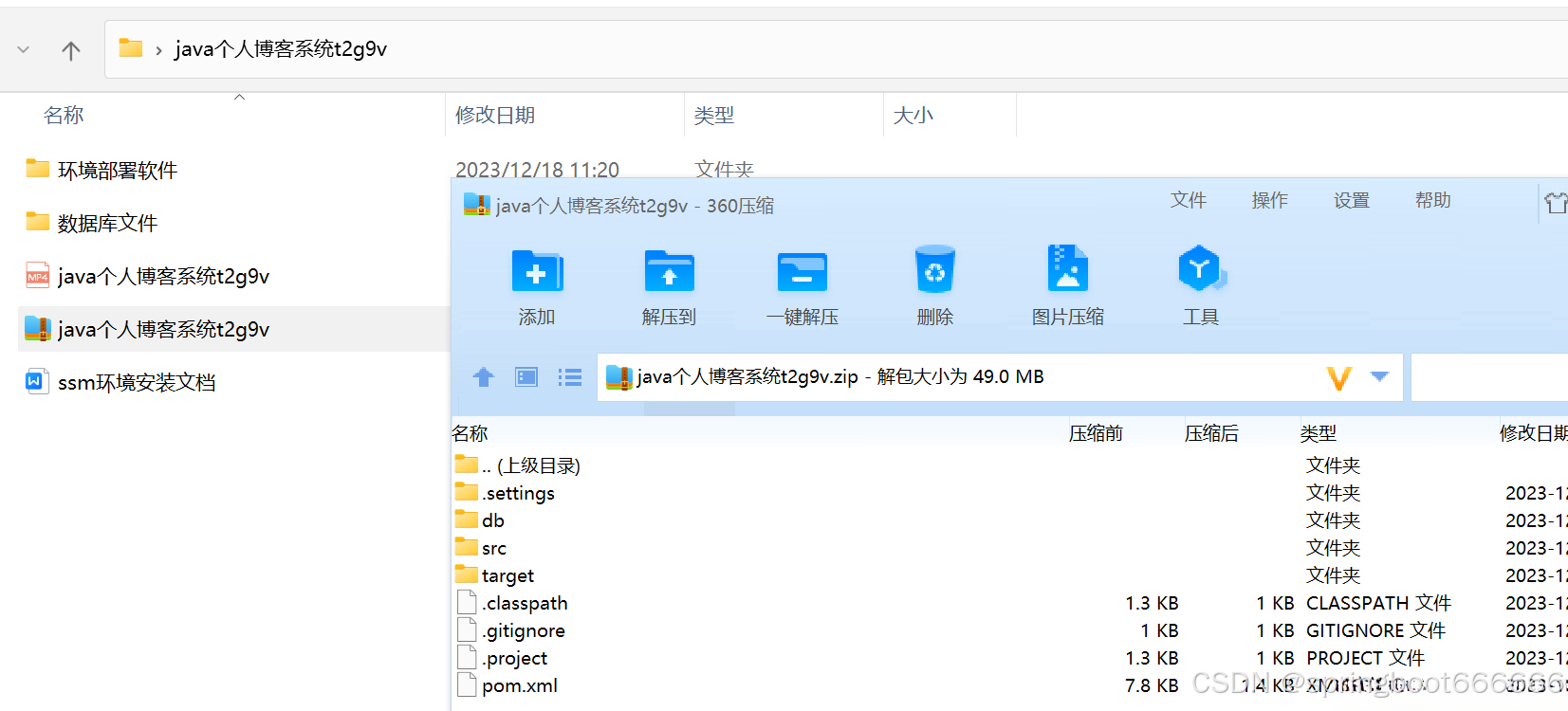Viewport: 1568px width, 711px height.
Task: Click the .settings folder icon
Action: [467, 491]
